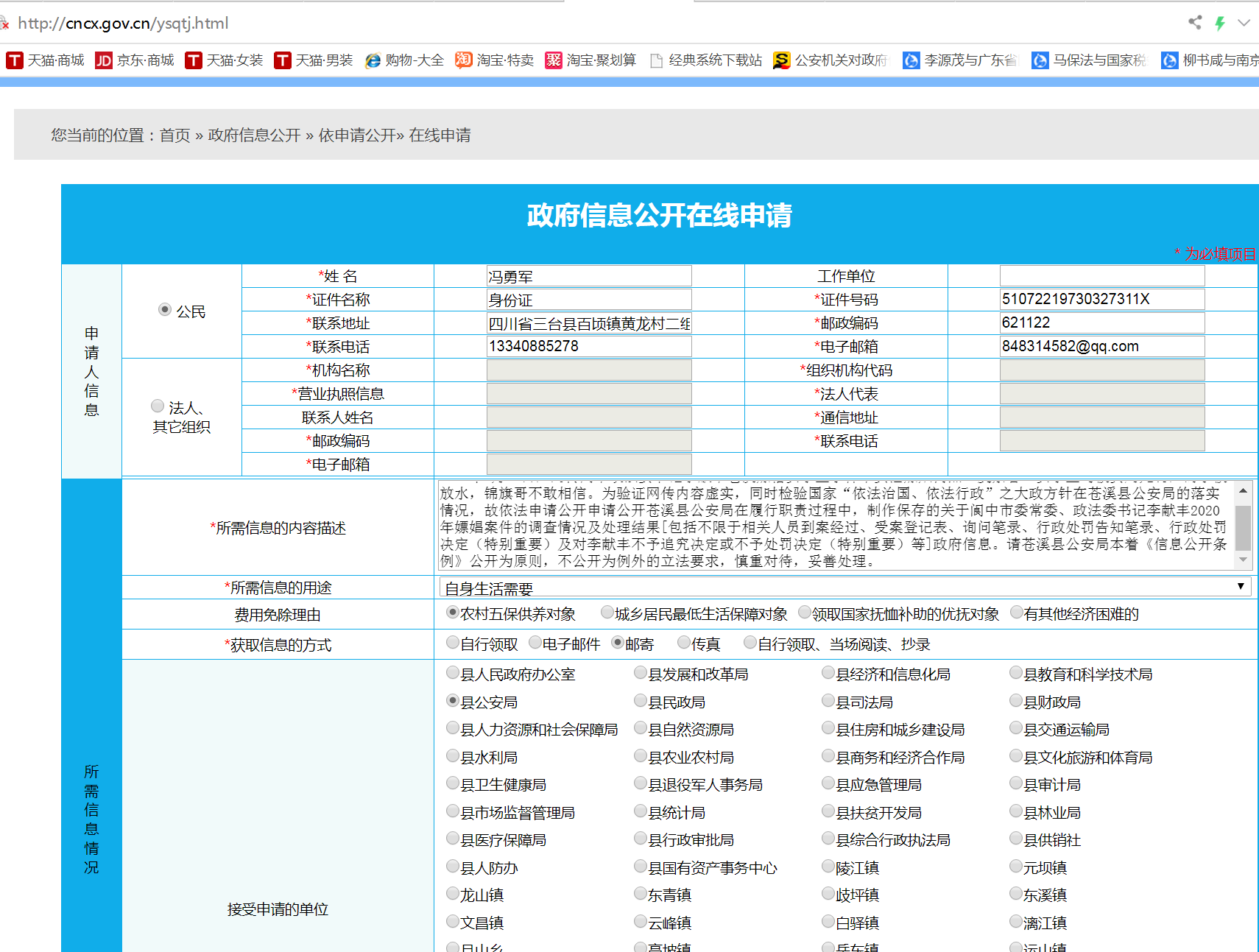Screen dimensions: 1259x952
Task: Select 县人民政府办公室 as receiving unit
Action: (453, 673)
